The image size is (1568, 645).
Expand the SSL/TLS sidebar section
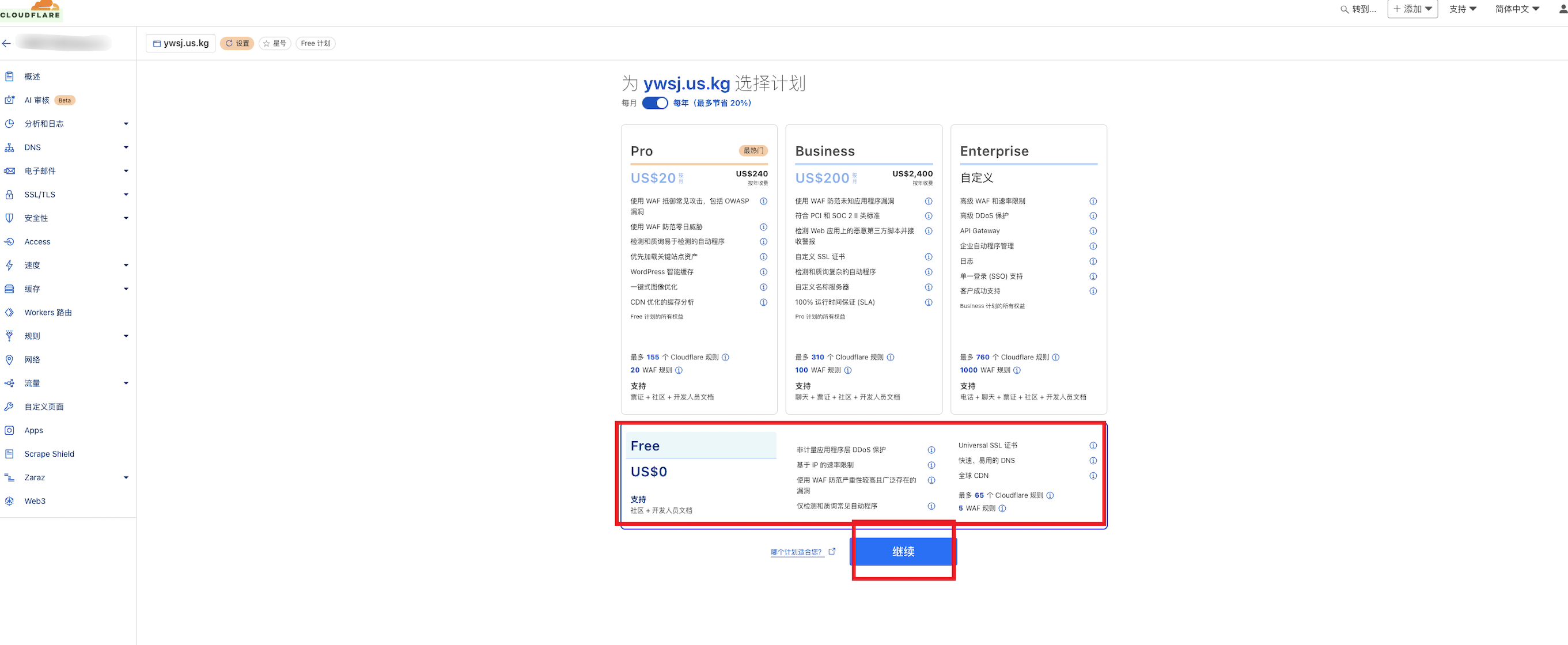coord(126,195)
